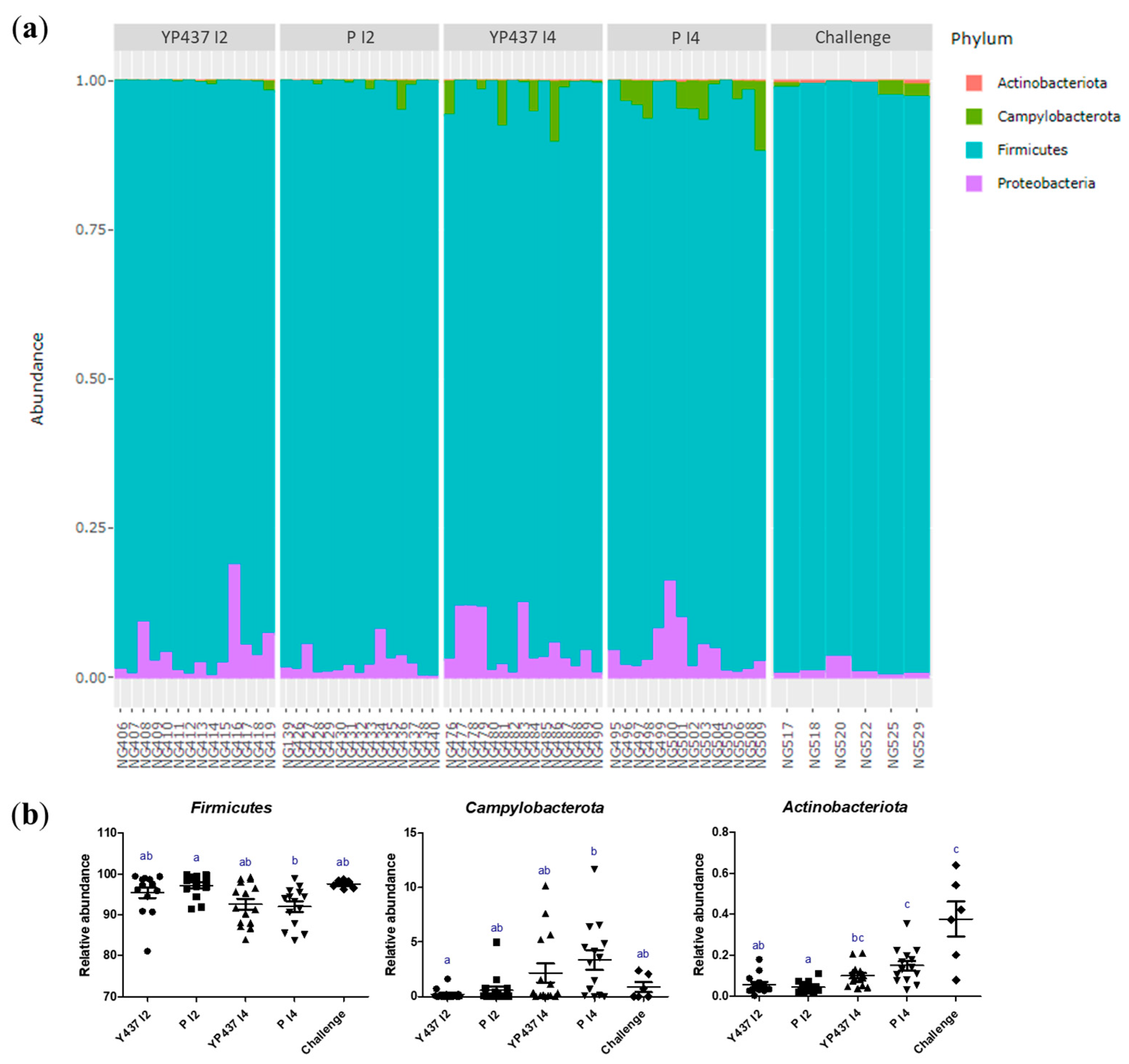This screenshot has width=1129, height=1064.
Task: Select the YP437 I2 facet header
Action: (x=194, y=38)
